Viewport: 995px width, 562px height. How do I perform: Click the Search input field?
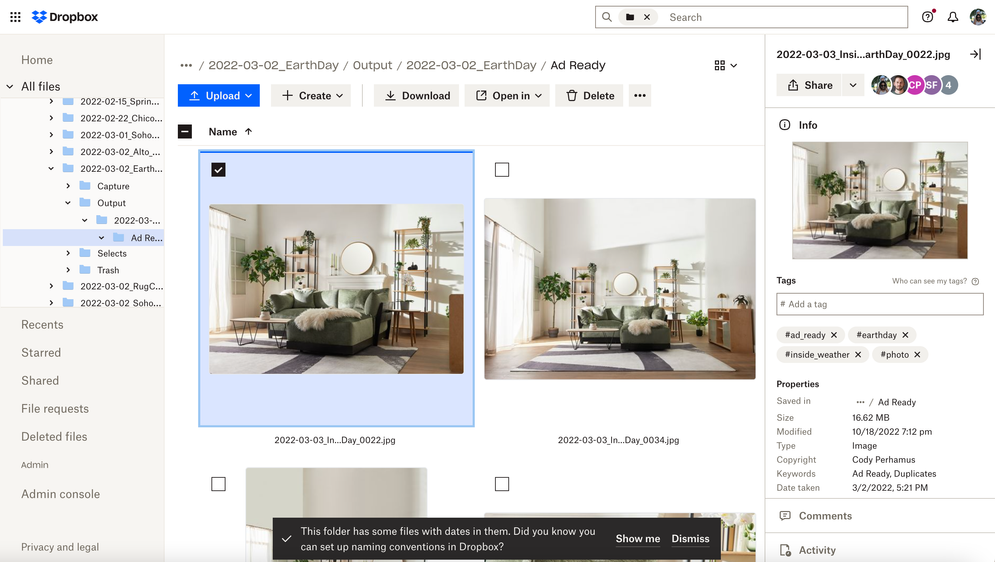pos(785,17)
